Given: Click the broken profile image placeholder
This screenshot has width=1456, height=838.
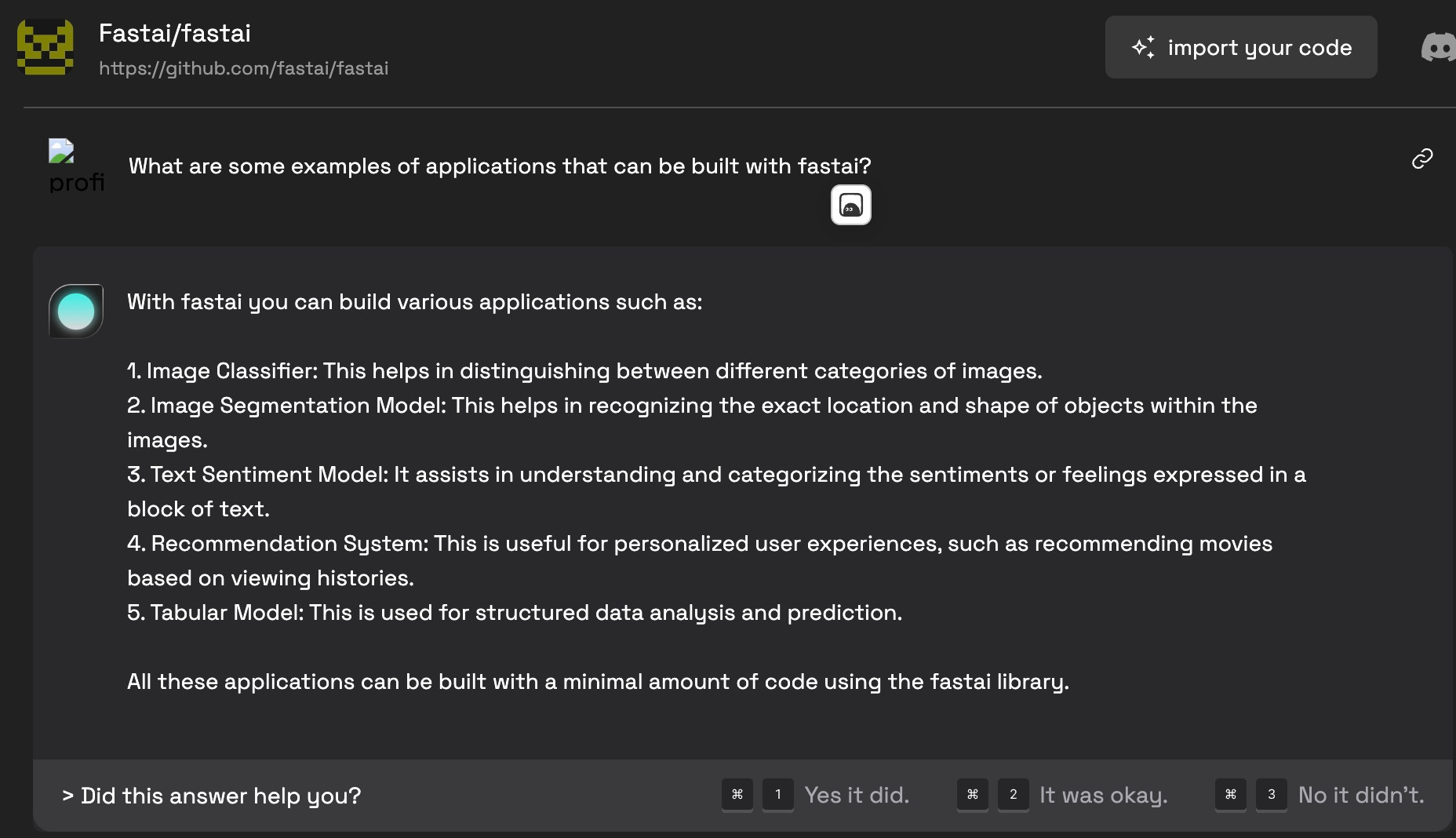Looking at the screenshot, I should (62, 151).
